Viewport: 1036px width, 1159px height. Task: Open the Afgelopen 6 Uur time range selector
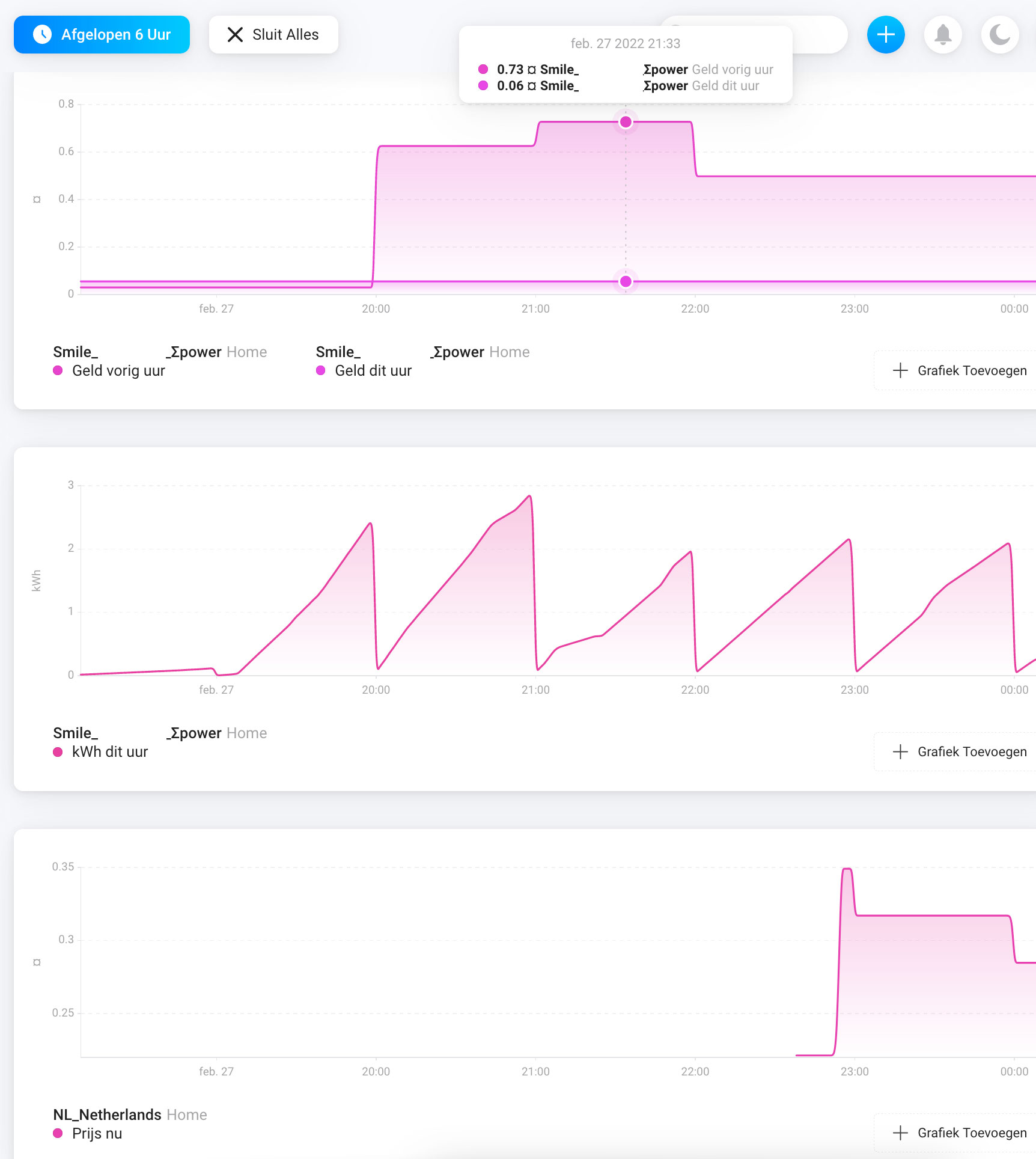point(102,34)
